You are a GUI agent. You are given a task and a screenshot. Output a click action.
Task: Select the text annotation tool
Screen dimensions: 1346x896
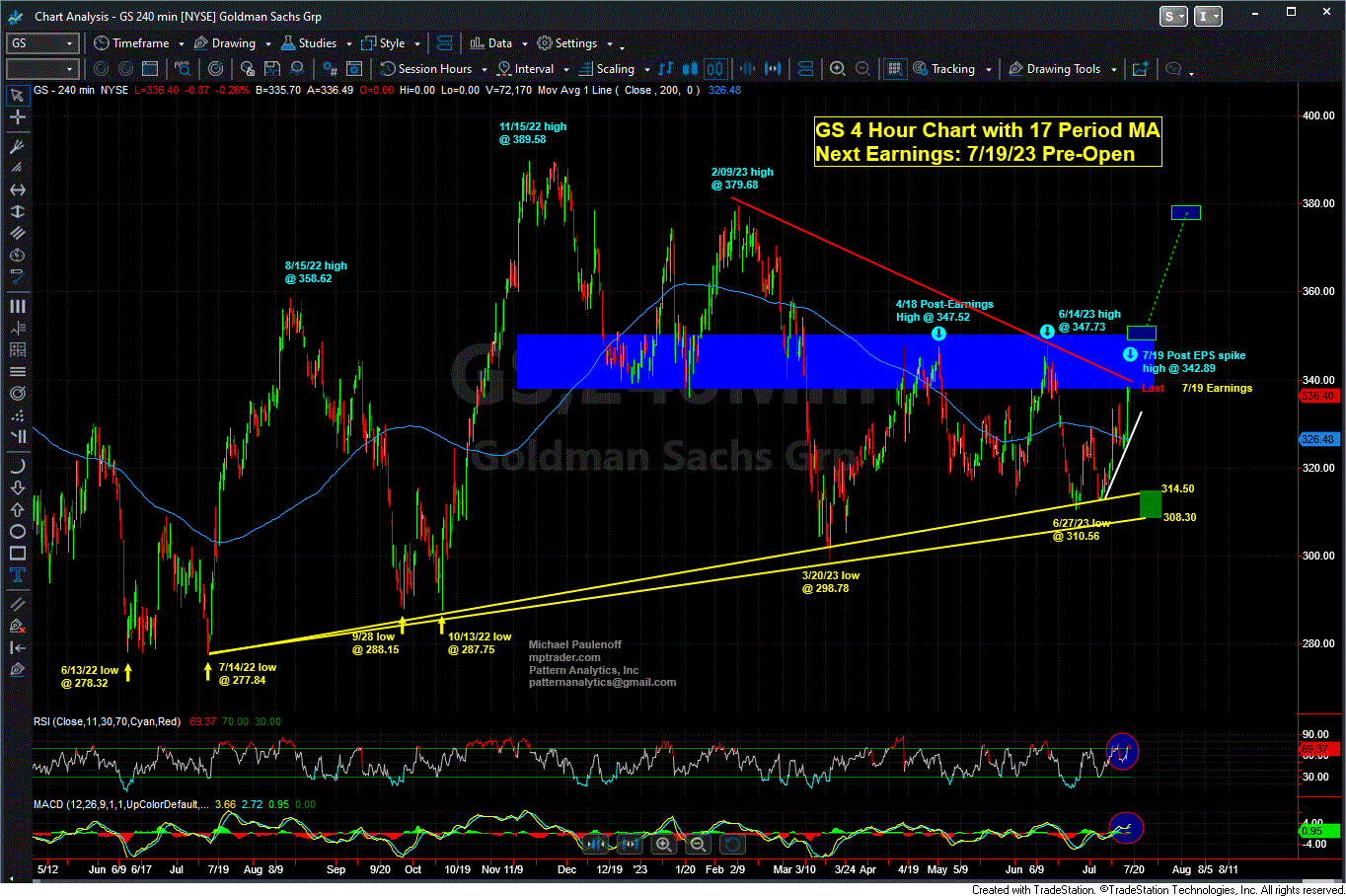[17, 575]
